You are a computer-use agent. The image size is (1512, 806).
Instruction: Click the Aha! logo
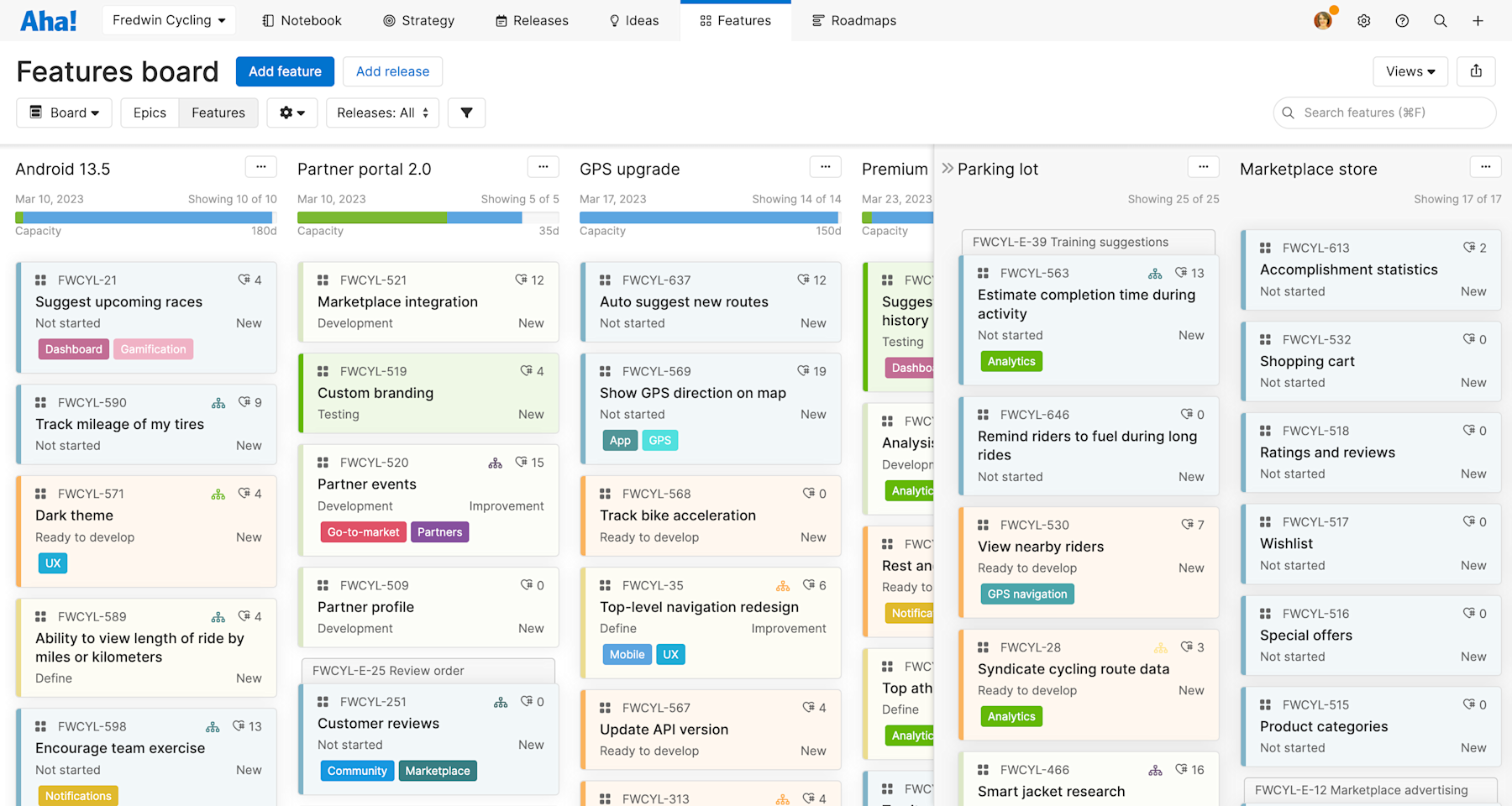coord(48,20)
